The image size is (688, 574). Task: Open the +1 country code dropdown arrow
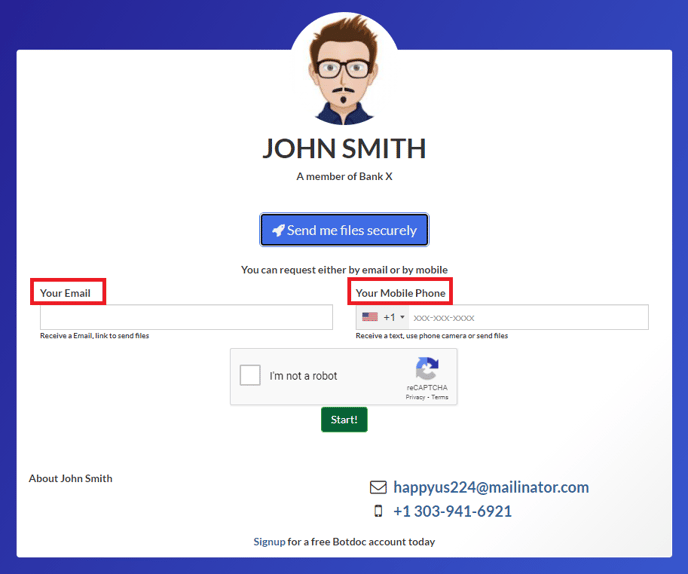(402, 317)
